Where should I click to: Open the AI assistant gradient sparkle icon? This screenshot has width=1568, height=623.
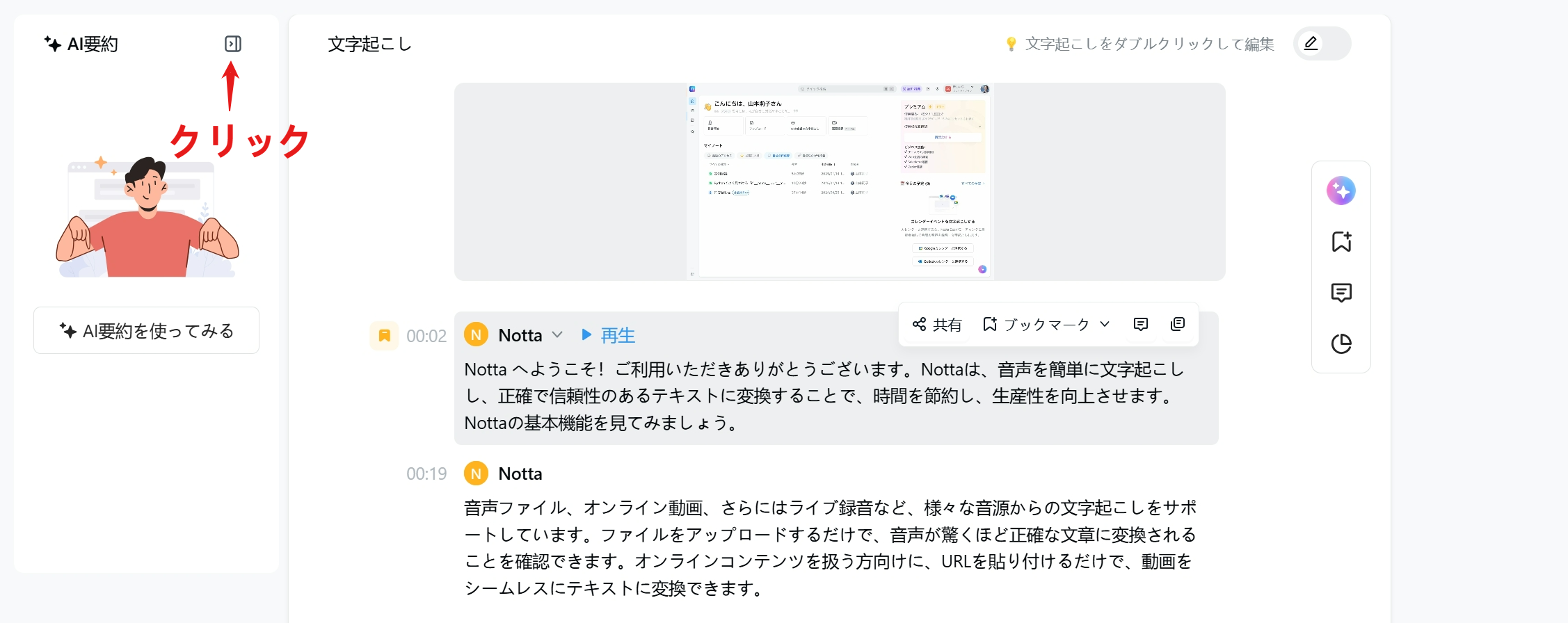click(x=1341, y=191)
